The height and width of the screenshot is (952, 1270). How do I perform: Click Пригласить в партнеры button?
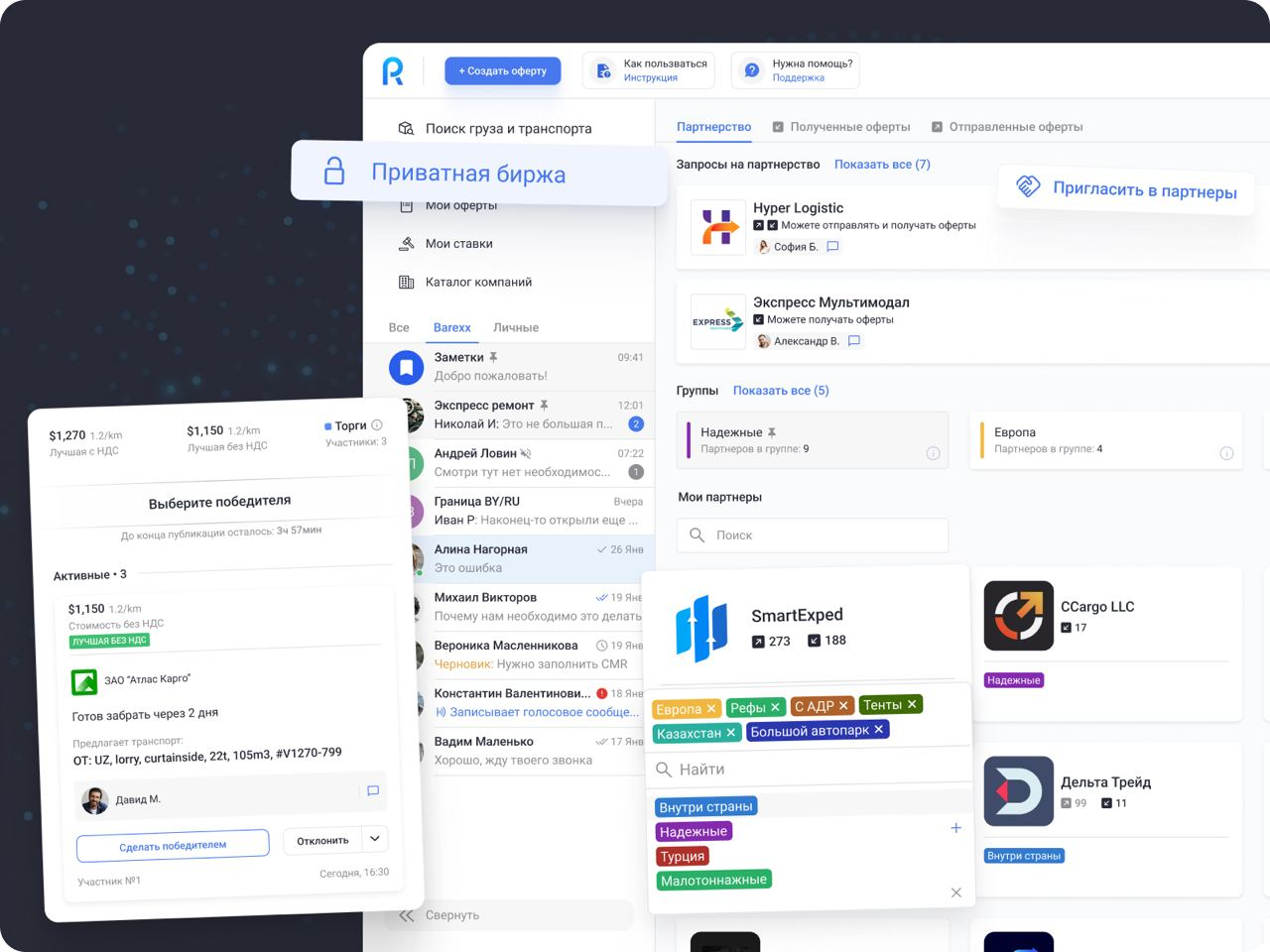[x=1126, y=188]
